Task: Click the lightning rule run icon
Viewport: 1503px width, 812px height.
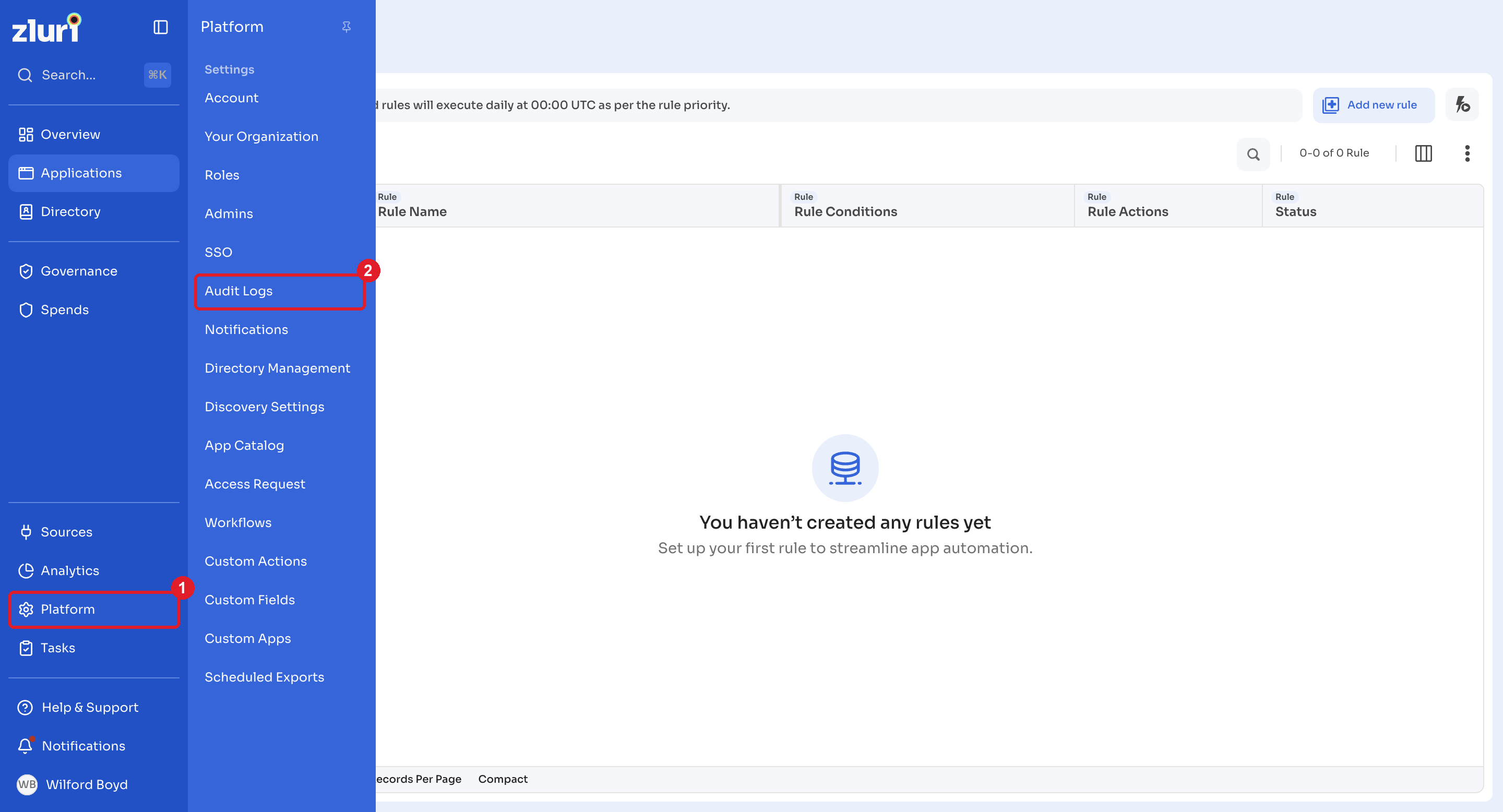Action: [1462, 105]
